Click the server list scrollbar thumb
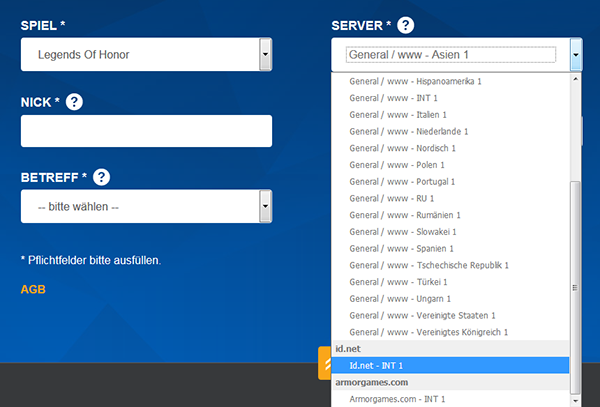The height and width of the screenshot is (407, 600). (575, 288)
